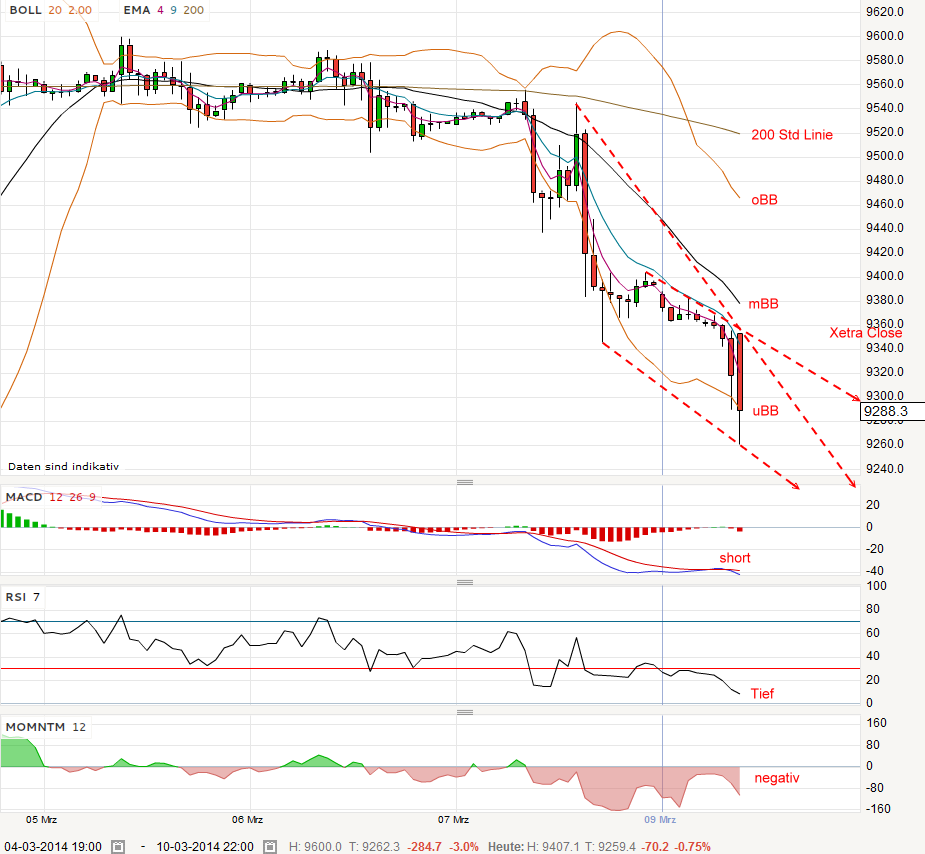Click the EMA parameter 200
925x854 pixels.
pyautogui.click(x=193, y=10)
